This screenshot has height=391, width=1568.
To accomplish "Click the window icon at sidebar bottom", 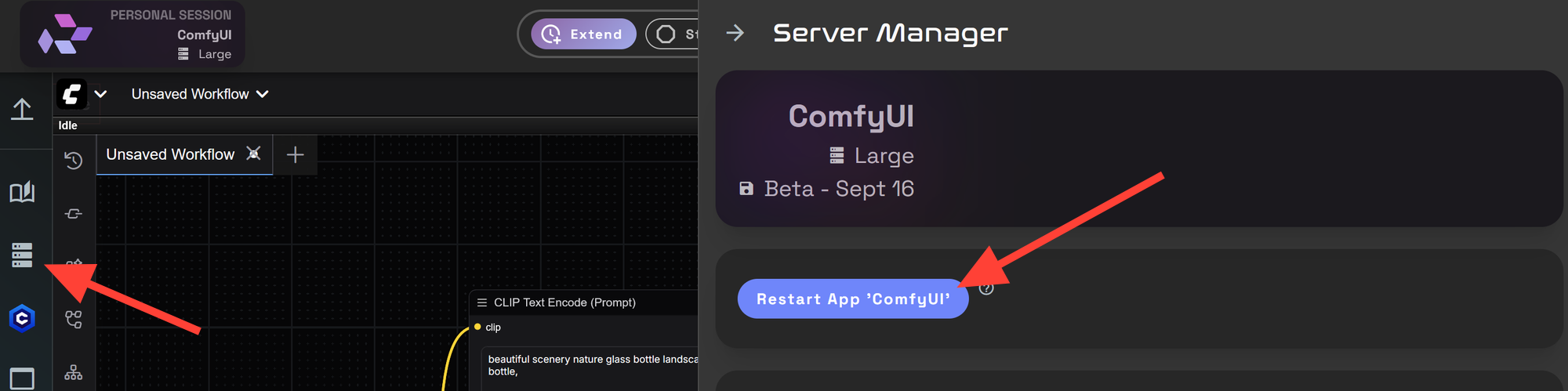I will [22, 379].
